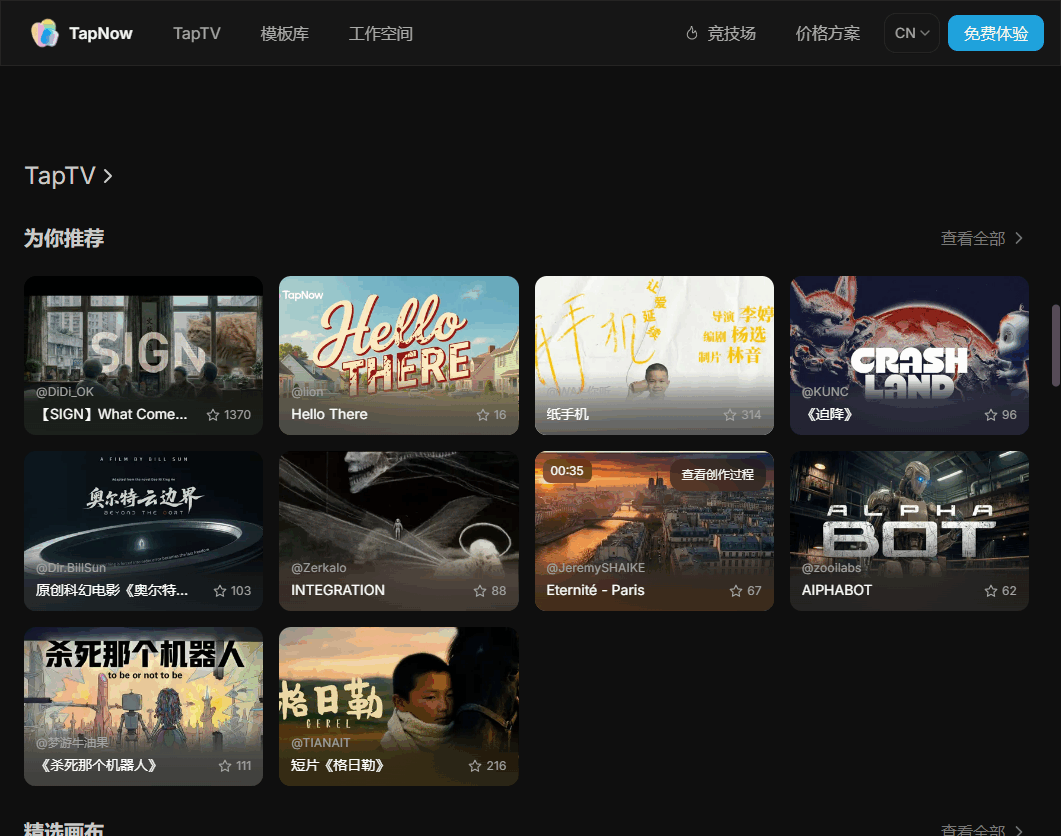
Task: Click the title INTEGRATION
Action: (x=338, y=590)
